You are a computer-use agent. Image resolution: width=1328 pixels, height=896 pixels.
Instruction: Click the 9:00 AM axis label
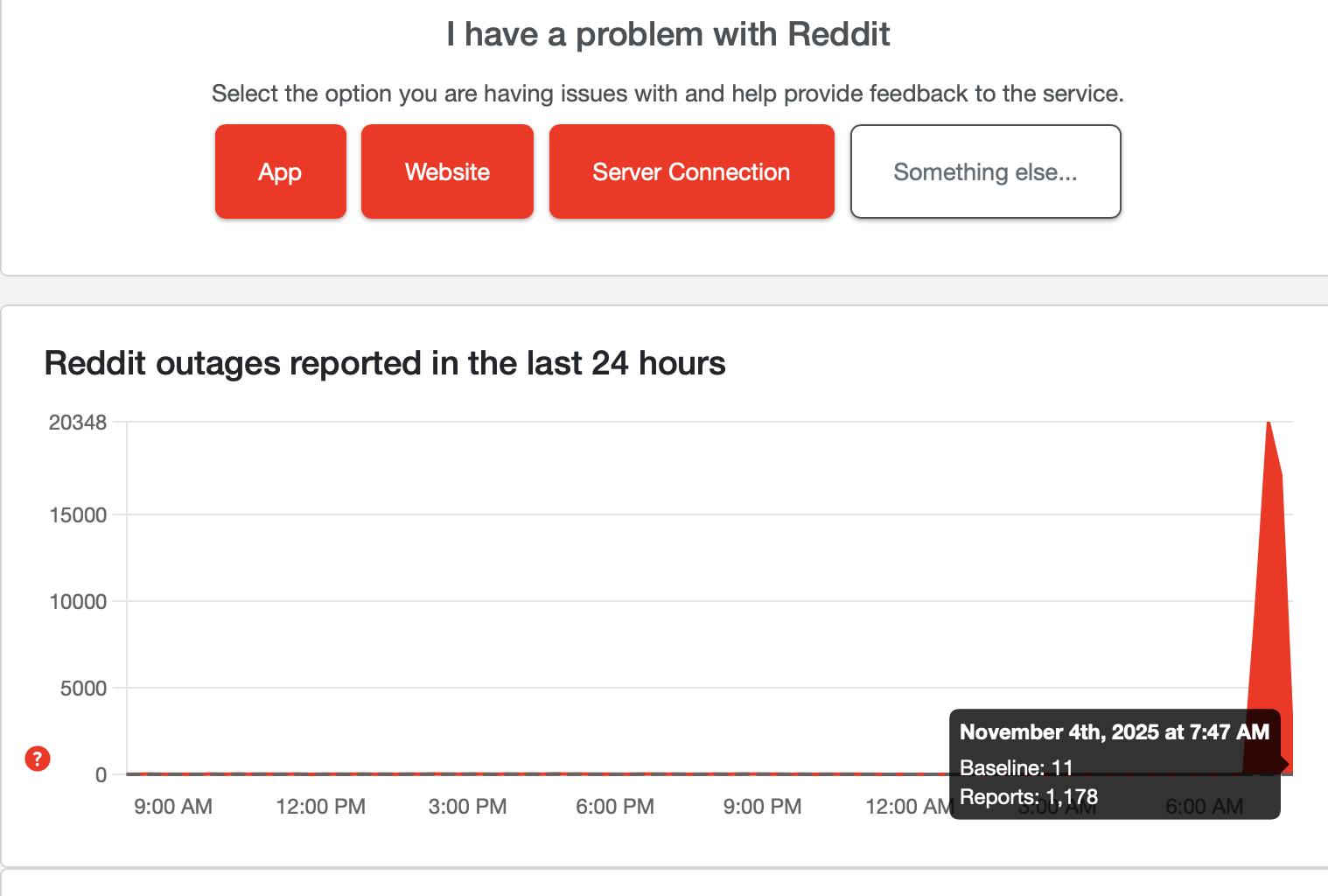172,806
